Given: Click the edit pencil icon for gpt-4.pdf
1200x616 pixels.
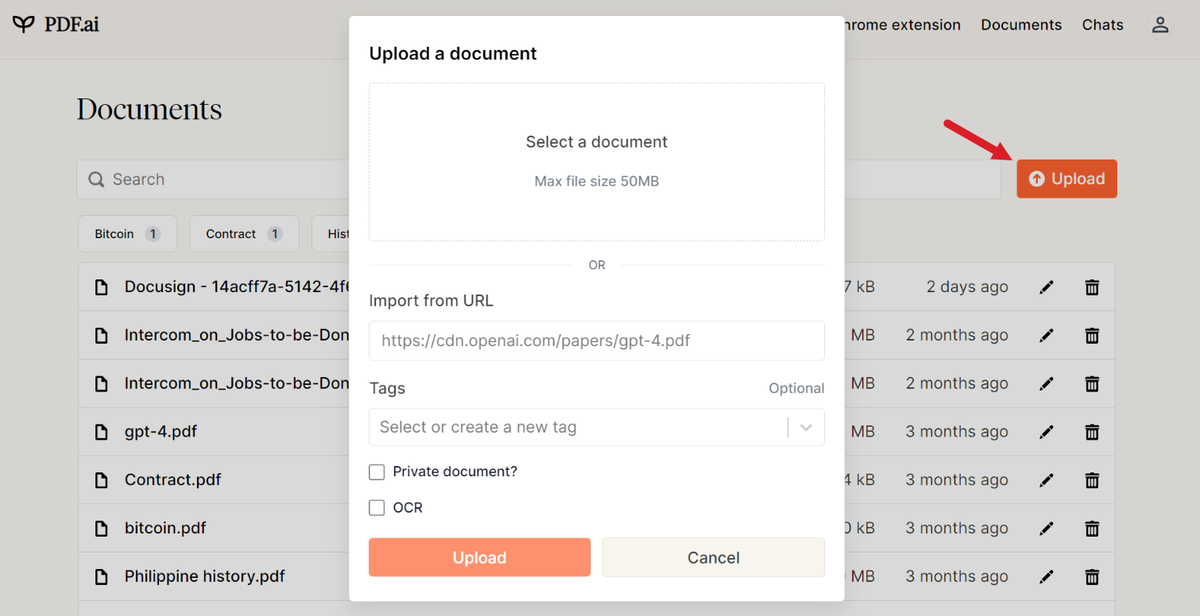Looking at the screenshot, I should [x=1046, y=431].
